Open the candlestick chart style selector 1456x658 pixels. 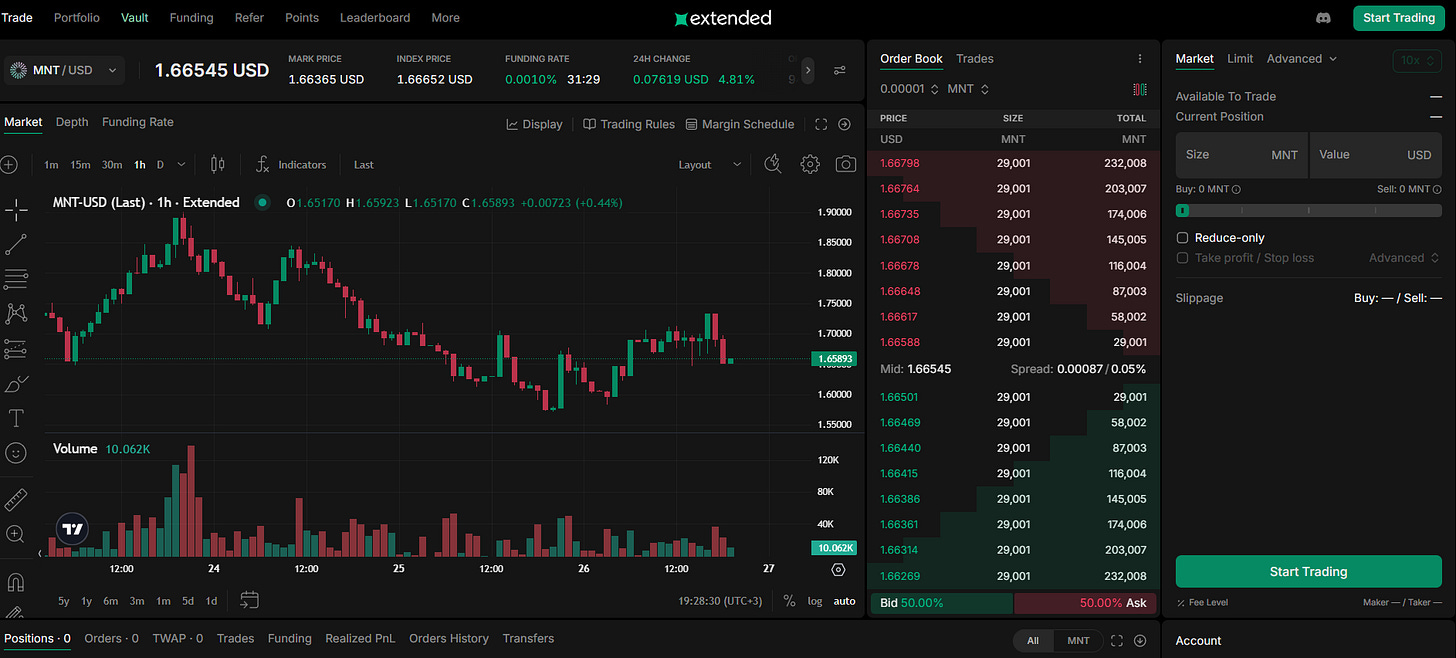218,164
